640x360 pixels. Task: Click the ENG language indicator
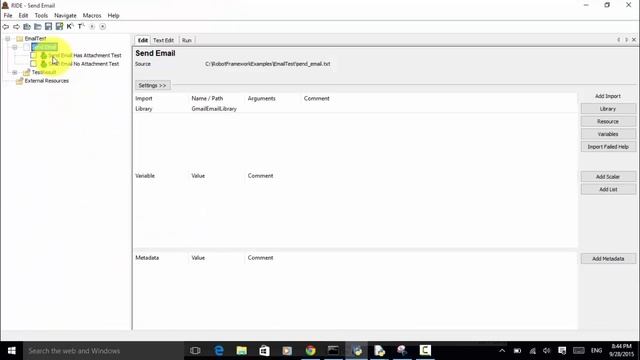pos(596,351)
